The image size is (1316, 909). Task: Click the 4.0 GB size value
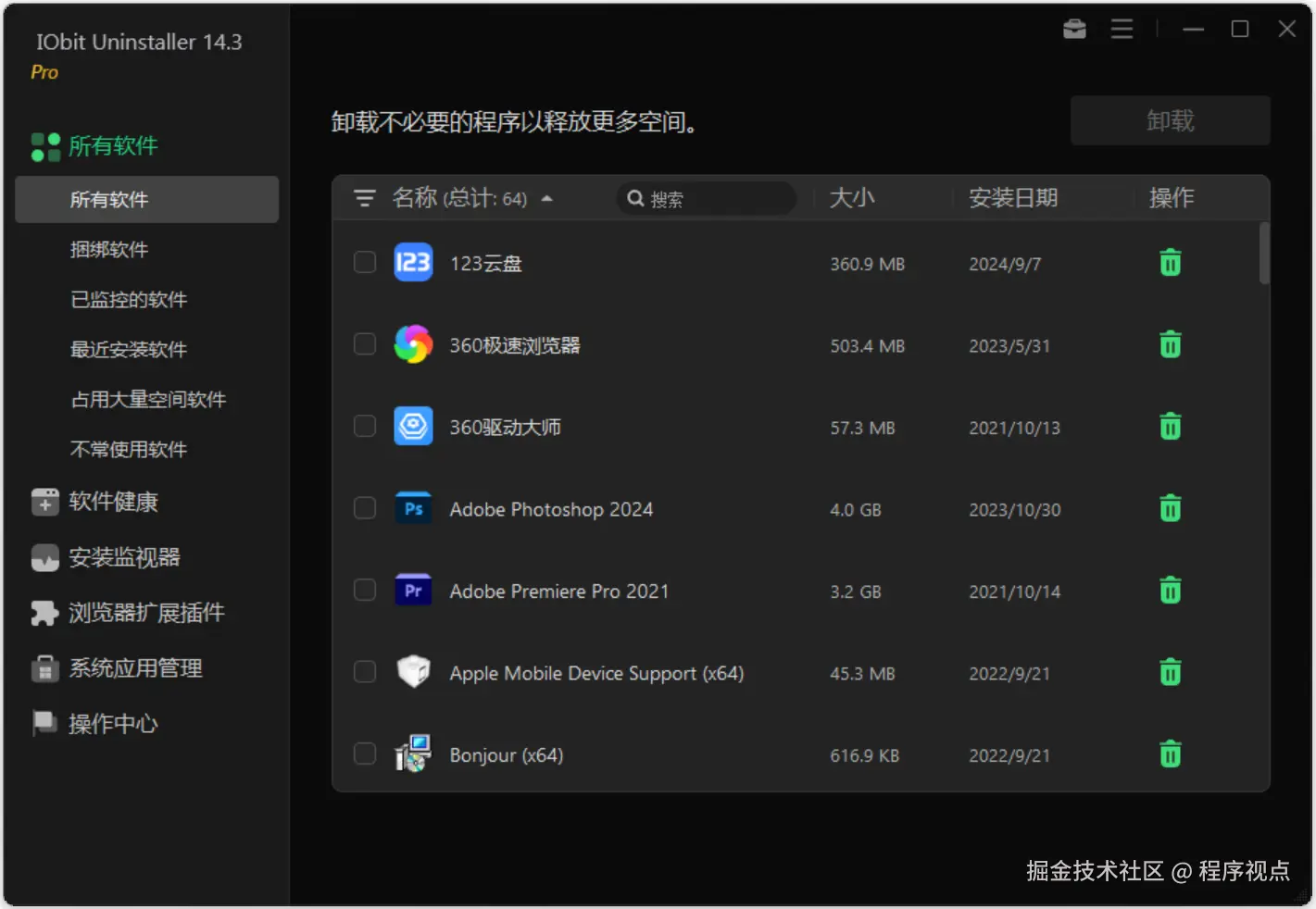click(856, 510)
